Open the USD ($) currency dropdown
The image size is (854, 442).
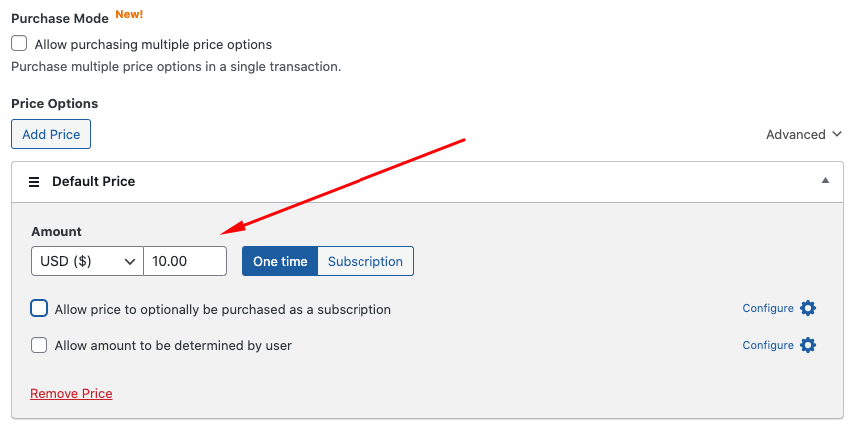(x=87, y=261)
